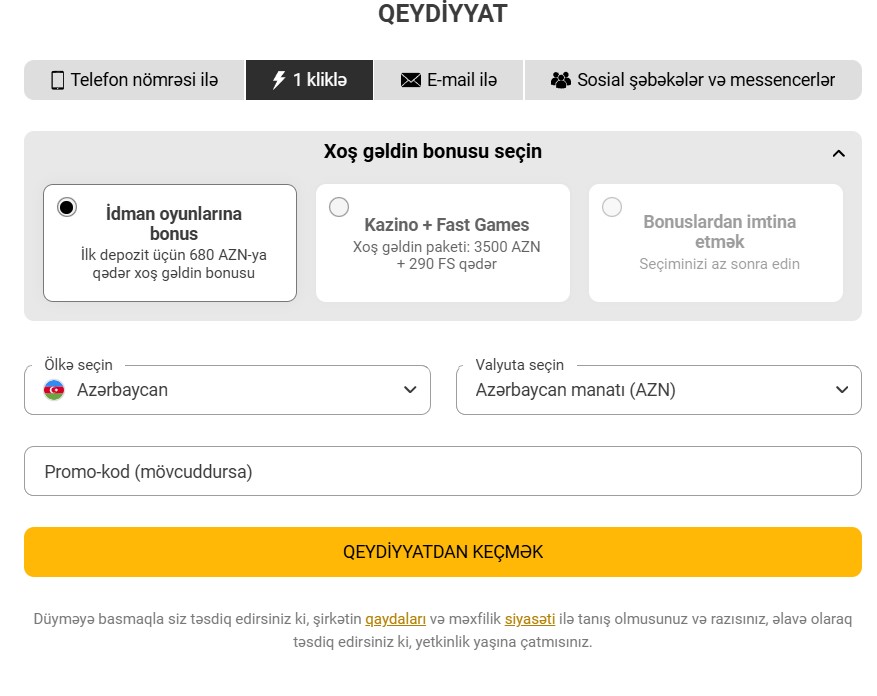Switch to the Telefon nömrəsi ilə tab
This screenshot has width=877, height=696.
[x=135, y=79]
